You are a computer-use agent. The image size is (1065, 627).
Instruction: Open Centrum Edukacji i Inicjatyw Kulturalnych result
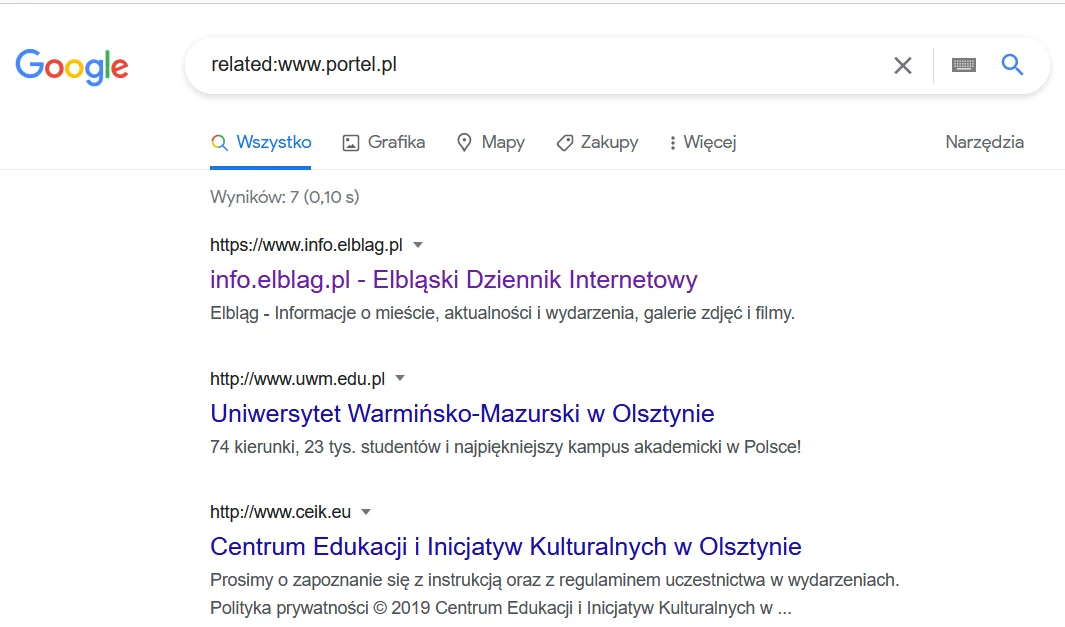(505, 547)
